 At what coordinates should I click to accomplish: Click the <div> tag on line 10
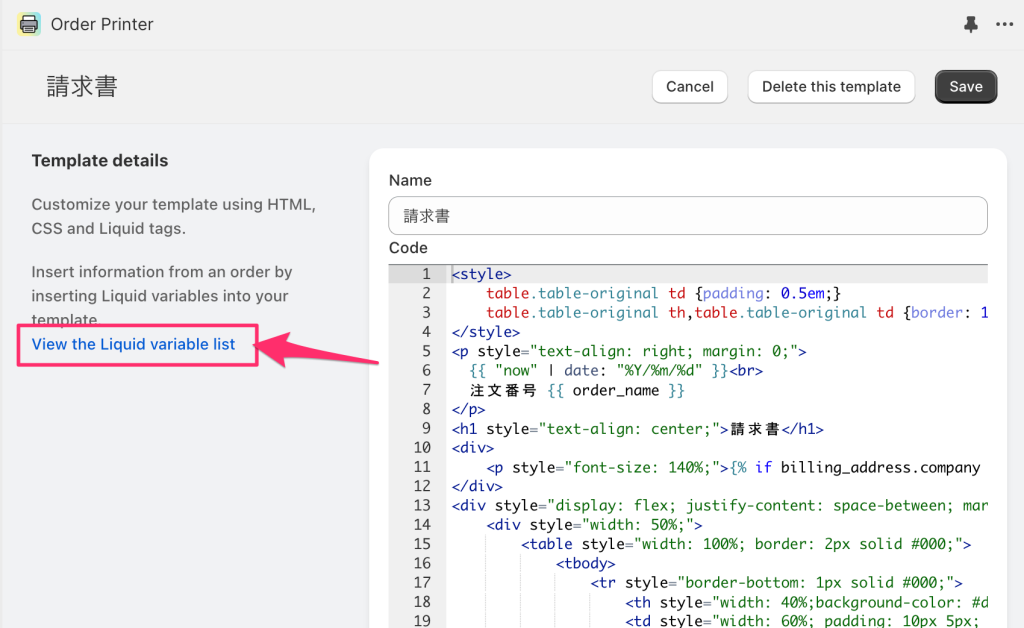pos(473,448)
